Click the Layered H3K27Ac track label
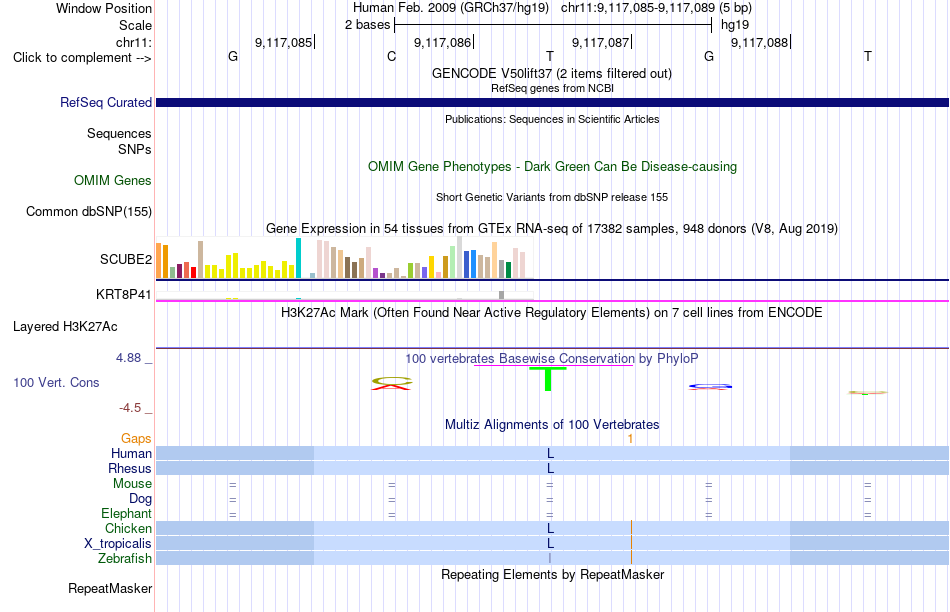Viewport: 950px width, 612px height. point(65,327)
